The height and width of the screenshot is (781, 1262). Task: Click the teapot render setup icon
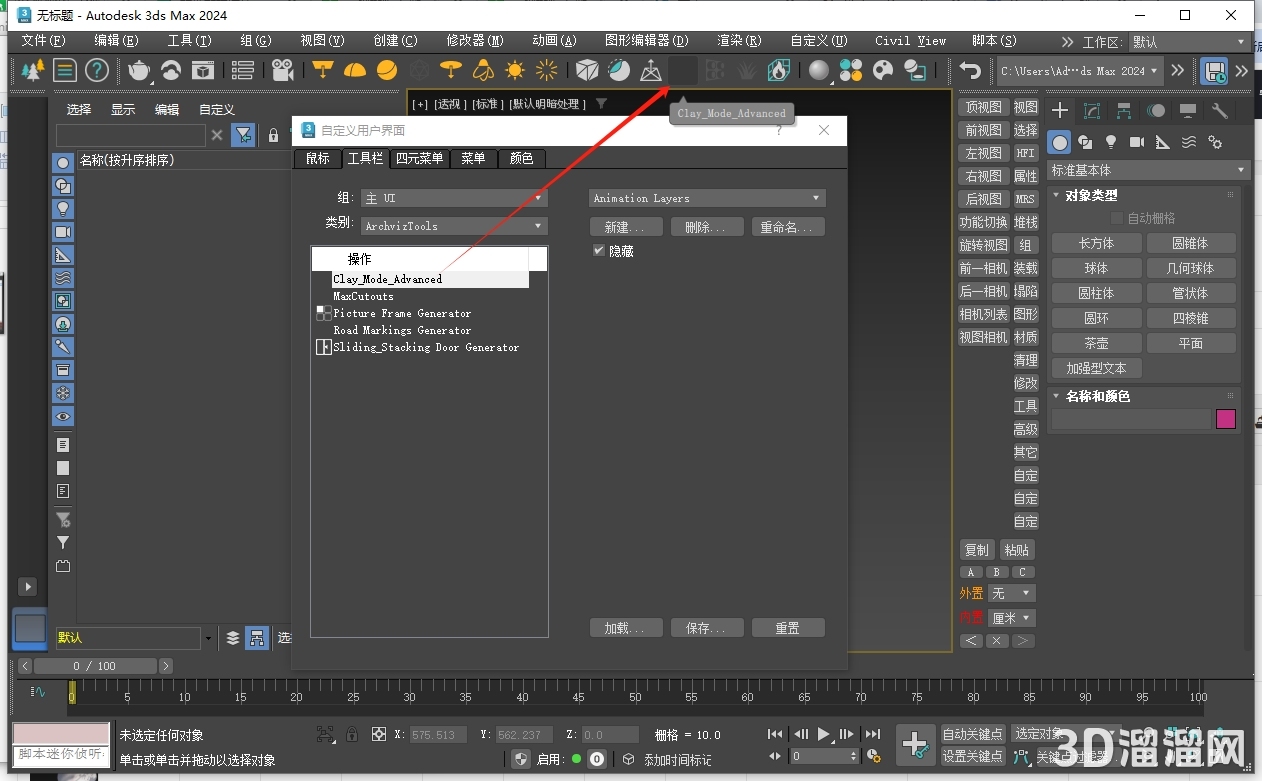[139, 70]
